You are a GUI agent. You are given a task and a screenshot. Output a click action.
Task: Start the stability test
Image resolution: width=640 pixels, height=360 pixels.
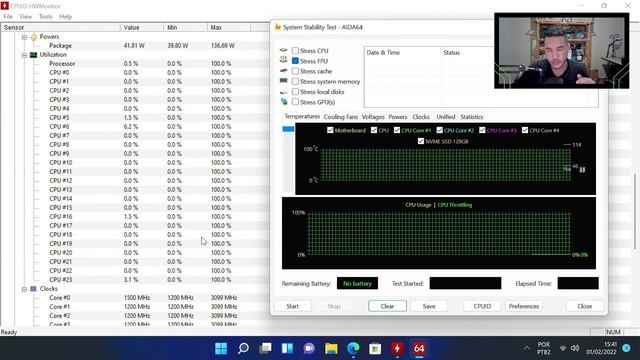pos(293,306)
